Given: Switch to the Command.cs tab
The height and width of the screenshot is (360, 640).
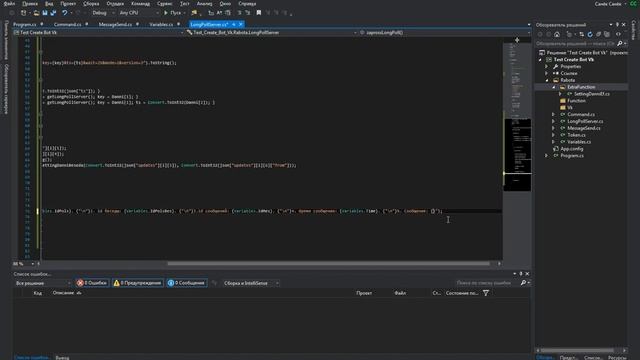Looking at the screenshot, I should pos(67,24).
